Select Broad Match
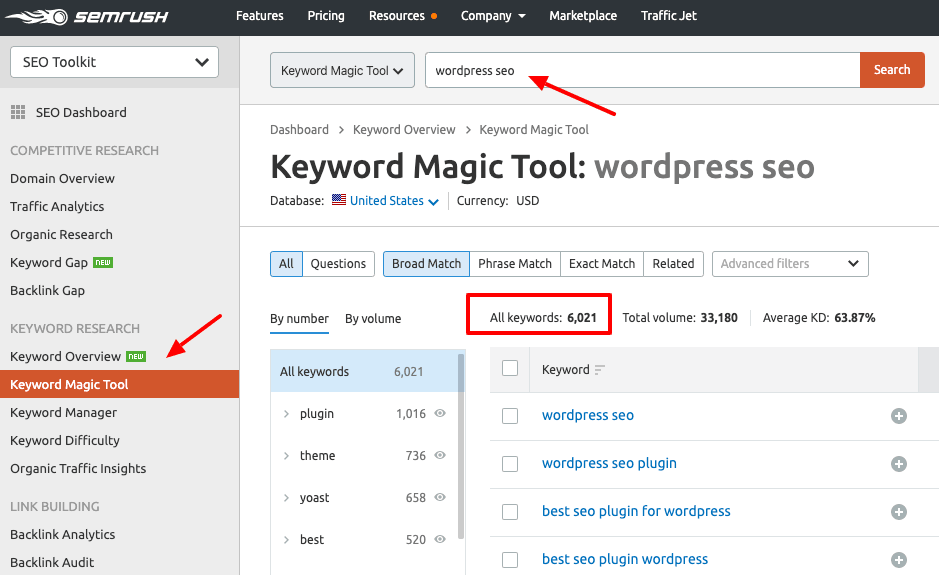 coord(426,264)
